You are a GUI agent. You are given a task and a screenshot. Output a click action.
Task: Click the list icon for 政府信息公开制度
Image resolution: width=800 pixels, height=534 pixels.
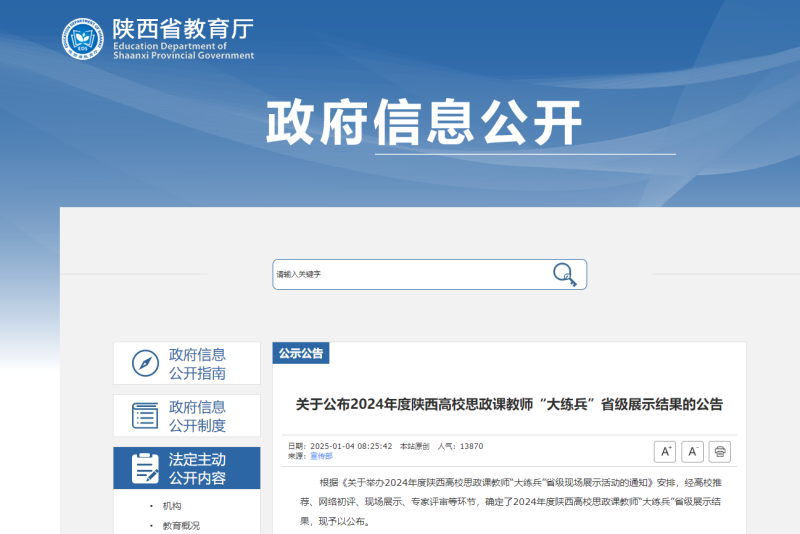coord(146,415)
